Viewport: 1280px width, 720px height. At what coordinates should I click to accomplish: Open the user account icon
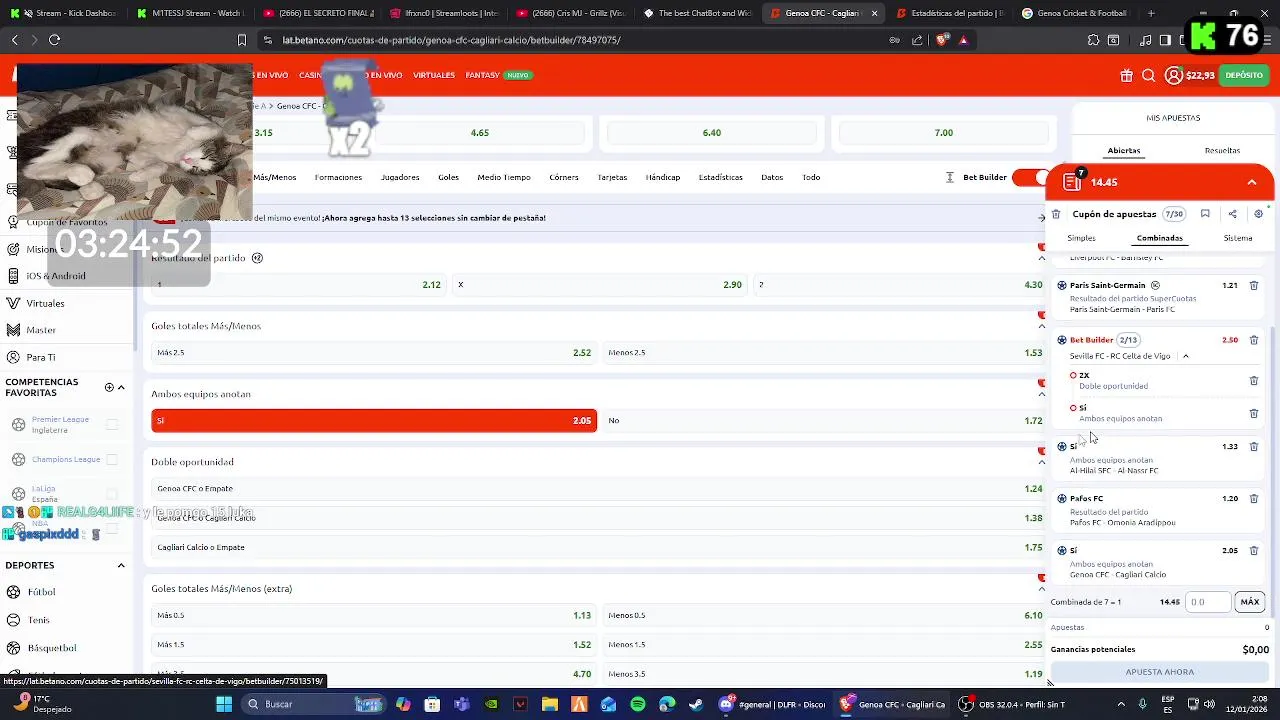point(1174,75)
